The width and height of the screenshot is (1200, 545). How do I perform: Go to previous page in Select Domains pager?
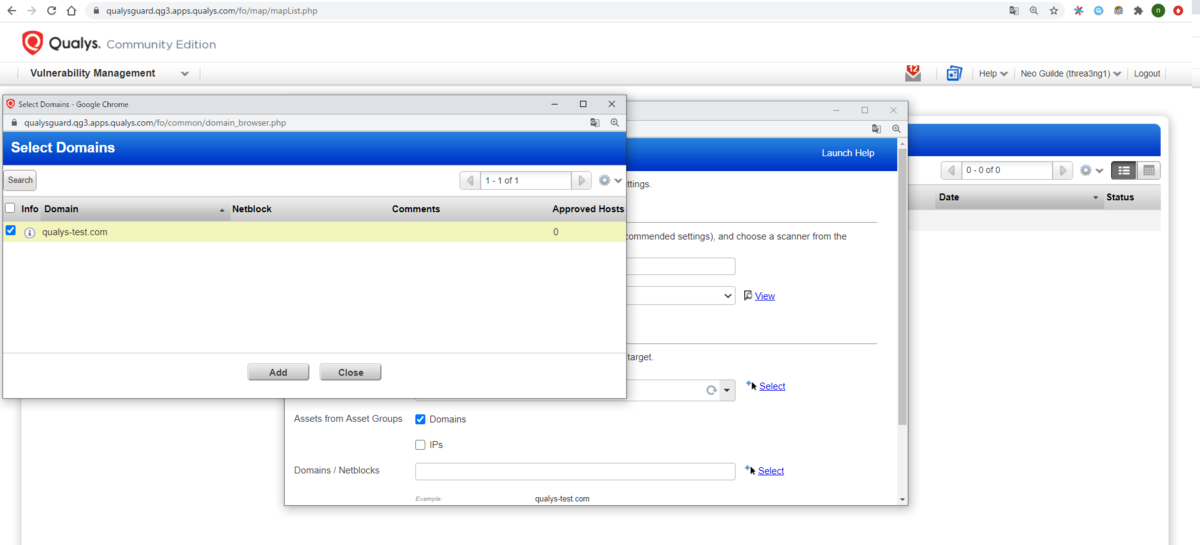tap(469, 180)
